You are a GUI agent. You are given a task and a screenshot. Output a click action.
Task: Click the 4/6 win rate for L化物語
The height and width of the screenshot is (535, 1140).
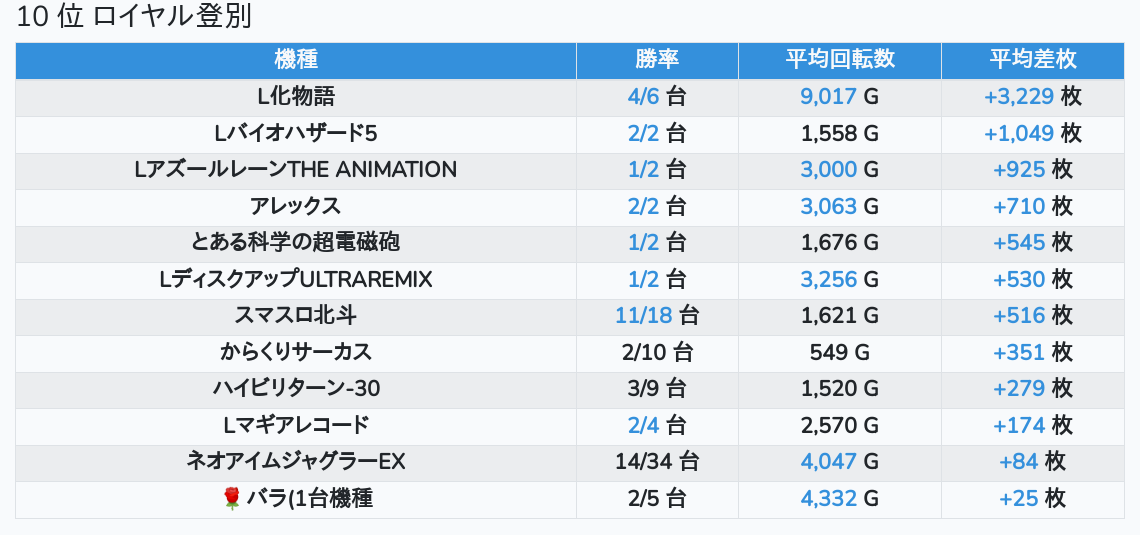click(644, 97)
